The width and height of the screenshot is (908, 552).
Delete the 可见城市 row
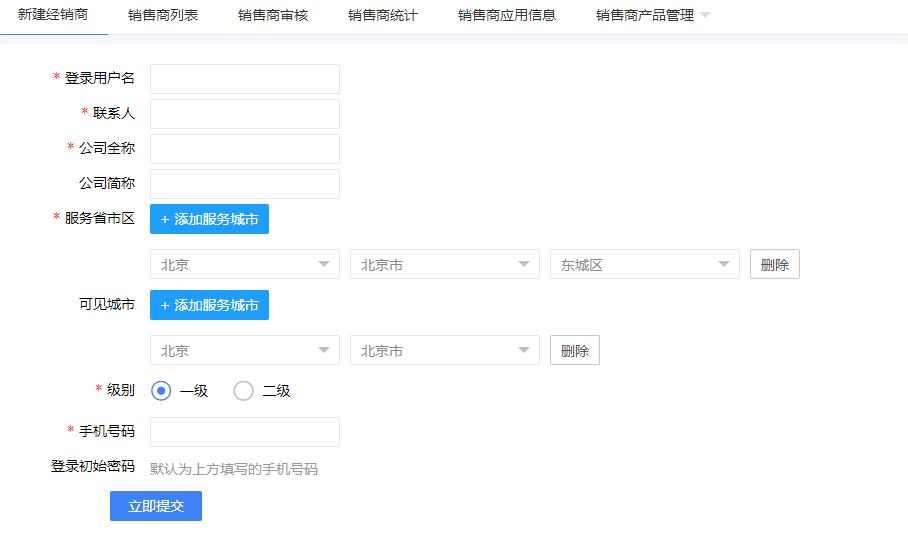[575, 351]
